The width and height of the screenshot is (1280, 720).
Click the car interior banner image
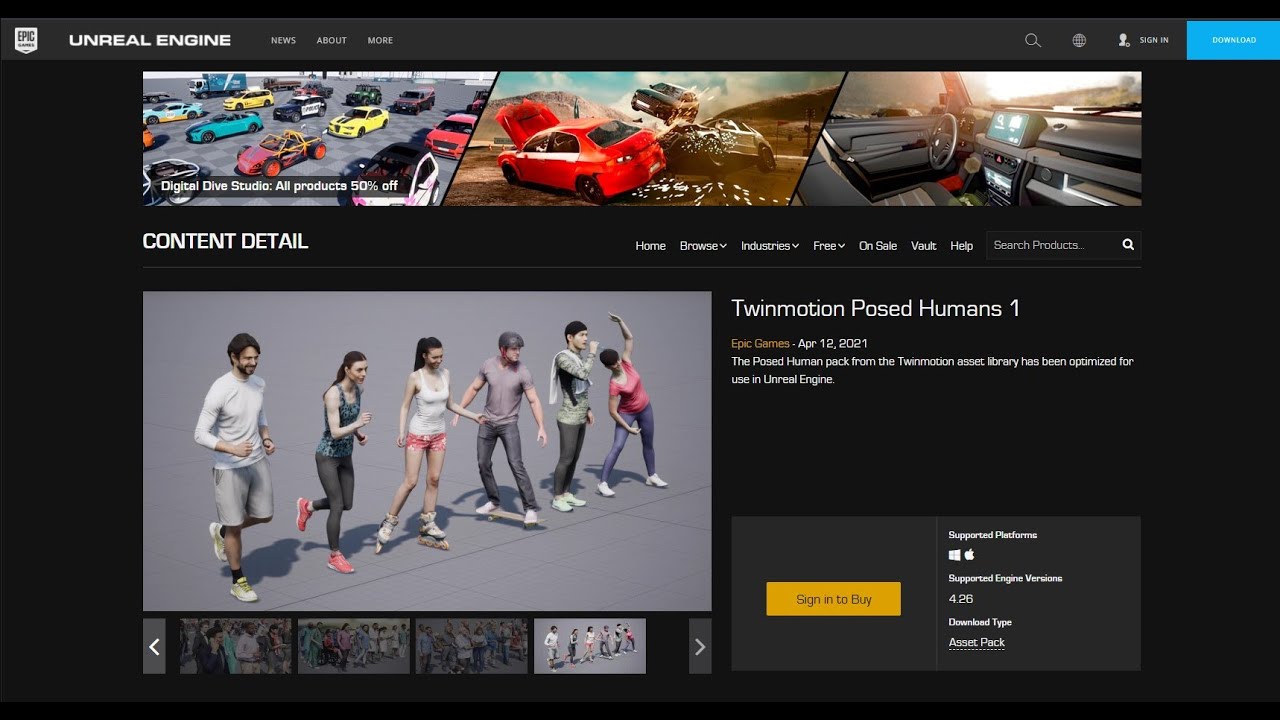click(968, 138)
